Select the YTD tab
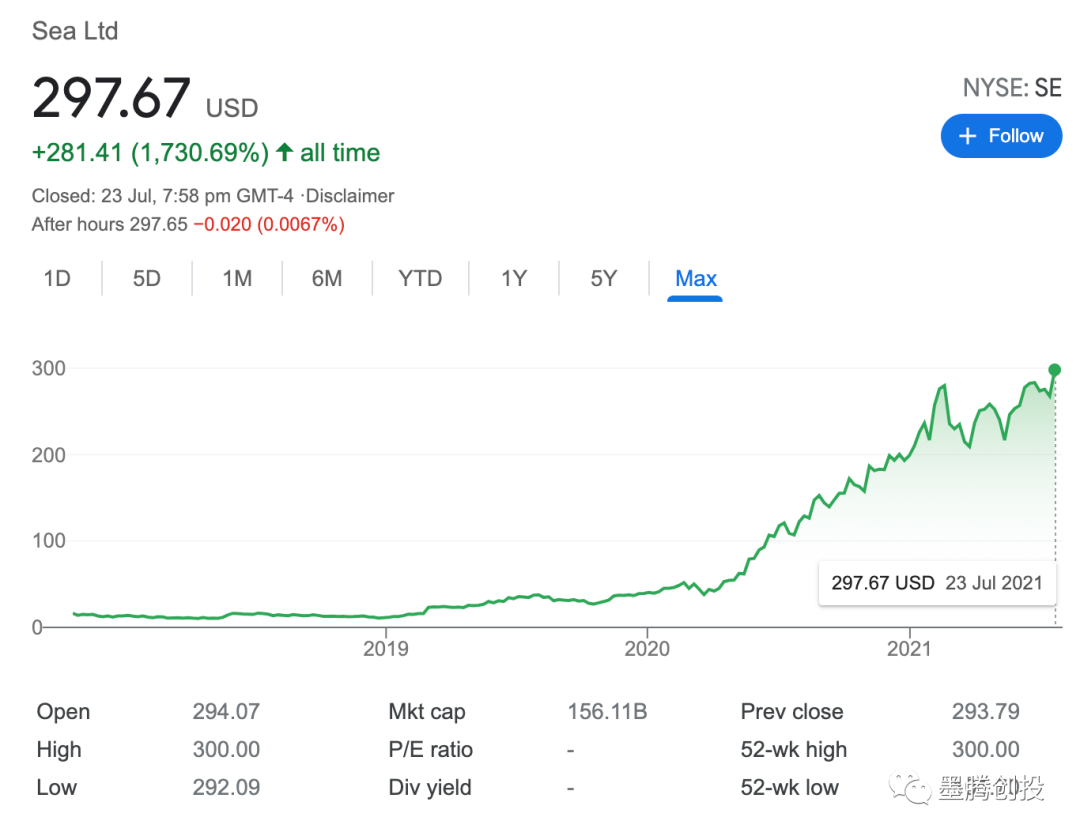Screen dimensions: 1080x836 click(x=420, y=279)
